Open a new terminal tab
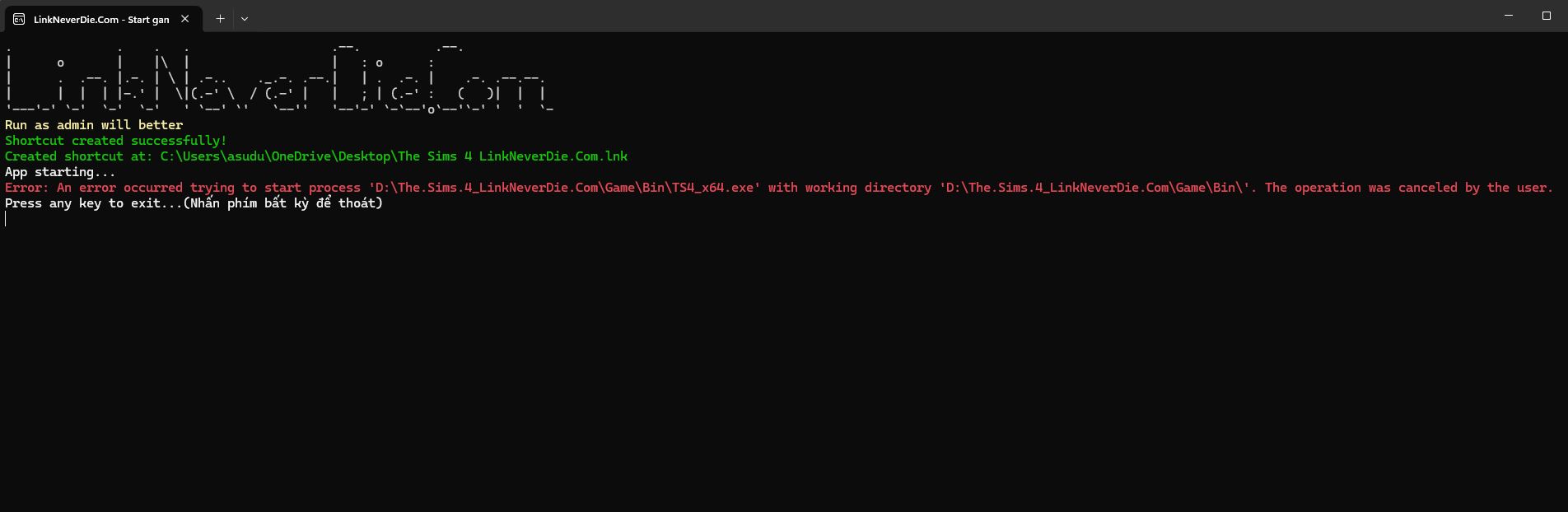 (x=220, y=18)
